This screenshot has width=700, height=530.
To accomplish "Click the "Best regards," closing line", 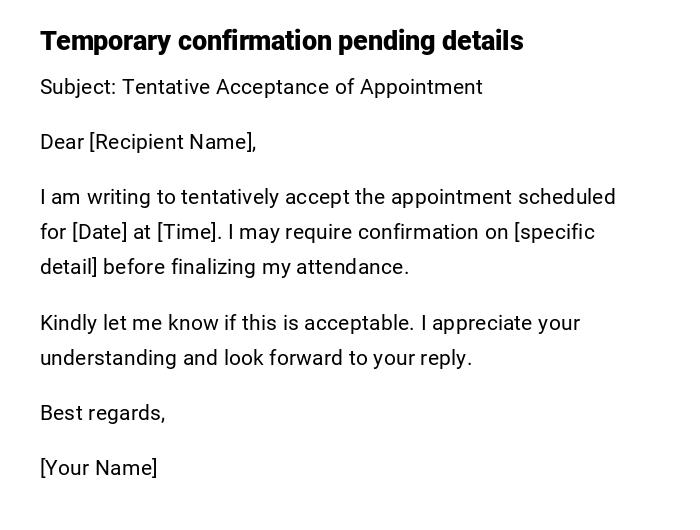I will (102, 413).
